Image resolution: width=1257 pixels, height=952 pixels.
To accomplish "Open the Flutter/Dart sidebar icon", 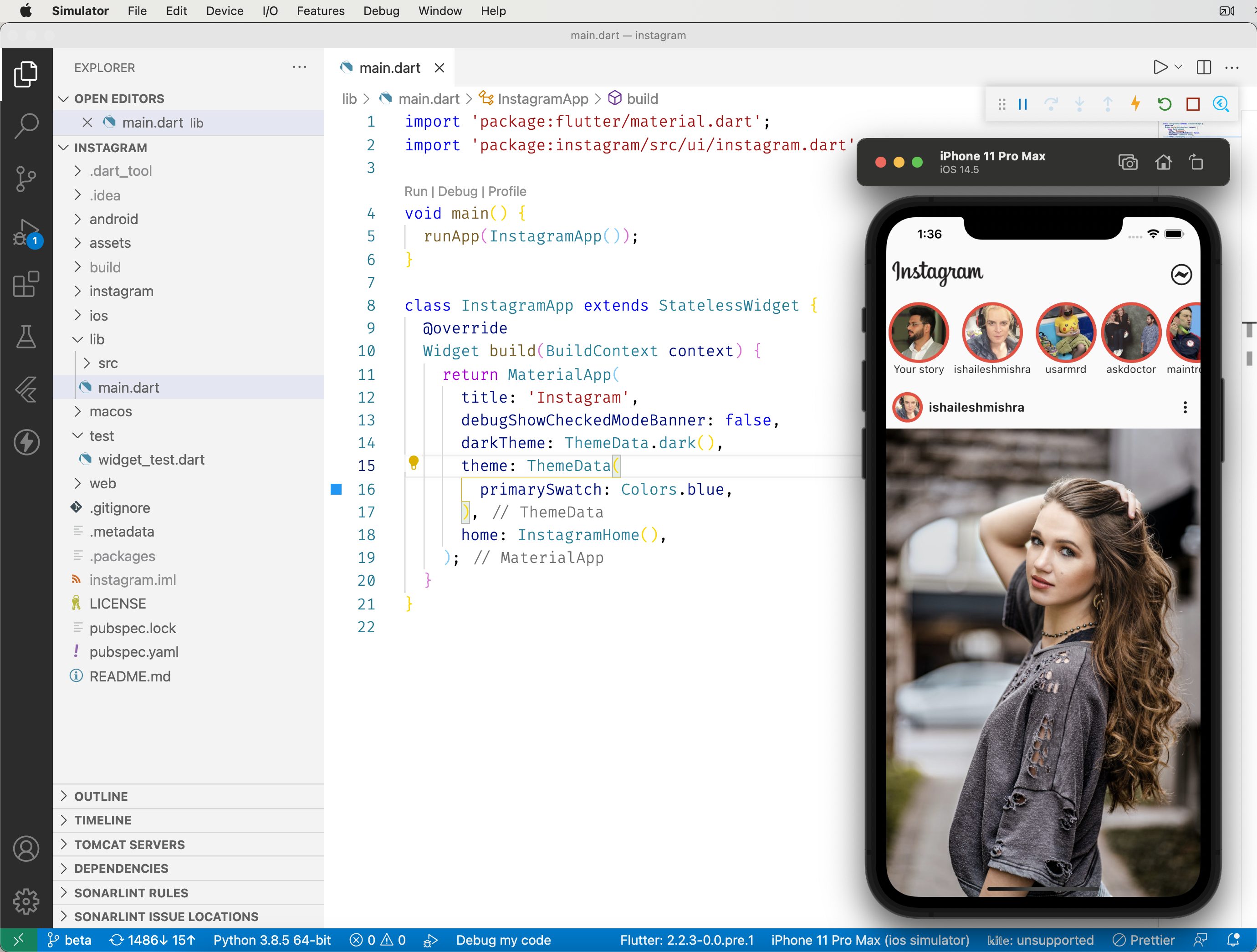I will (x=26, y=390).
